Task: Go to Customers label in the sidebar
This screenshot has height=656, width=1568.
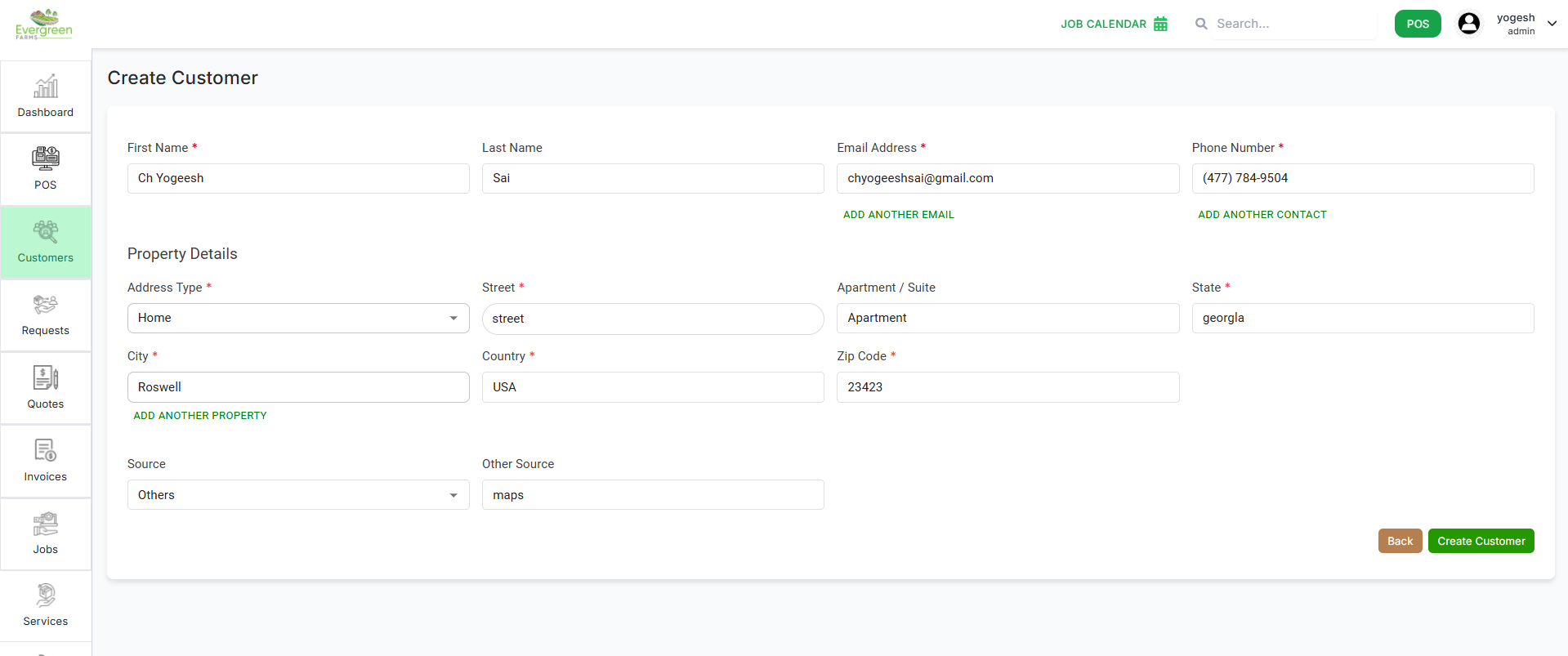Action: [x=46, y=258]
